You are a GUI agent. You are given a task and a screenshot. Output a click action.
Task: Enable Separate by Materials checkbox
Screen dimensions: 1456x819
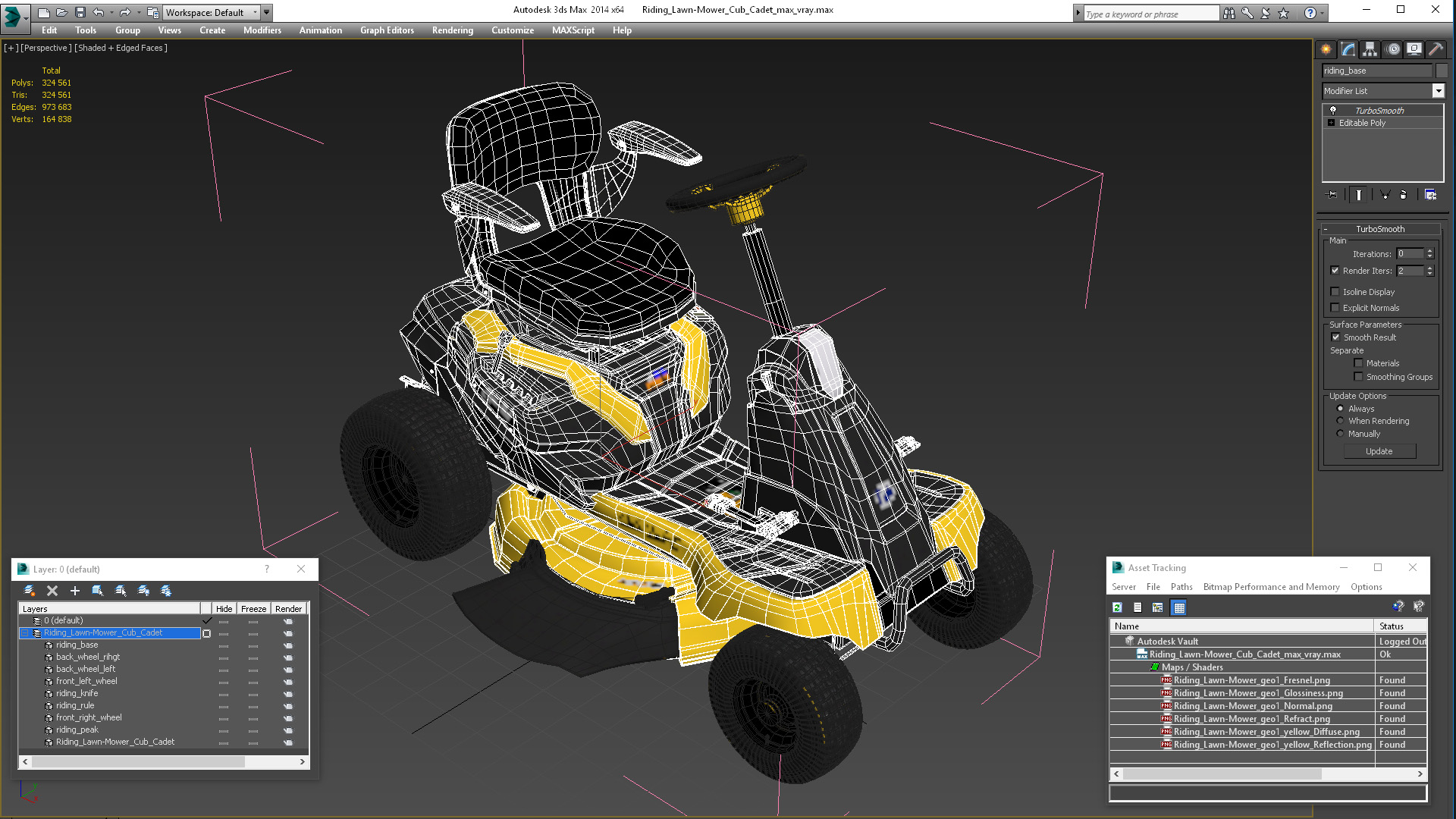click(1358, 363)
